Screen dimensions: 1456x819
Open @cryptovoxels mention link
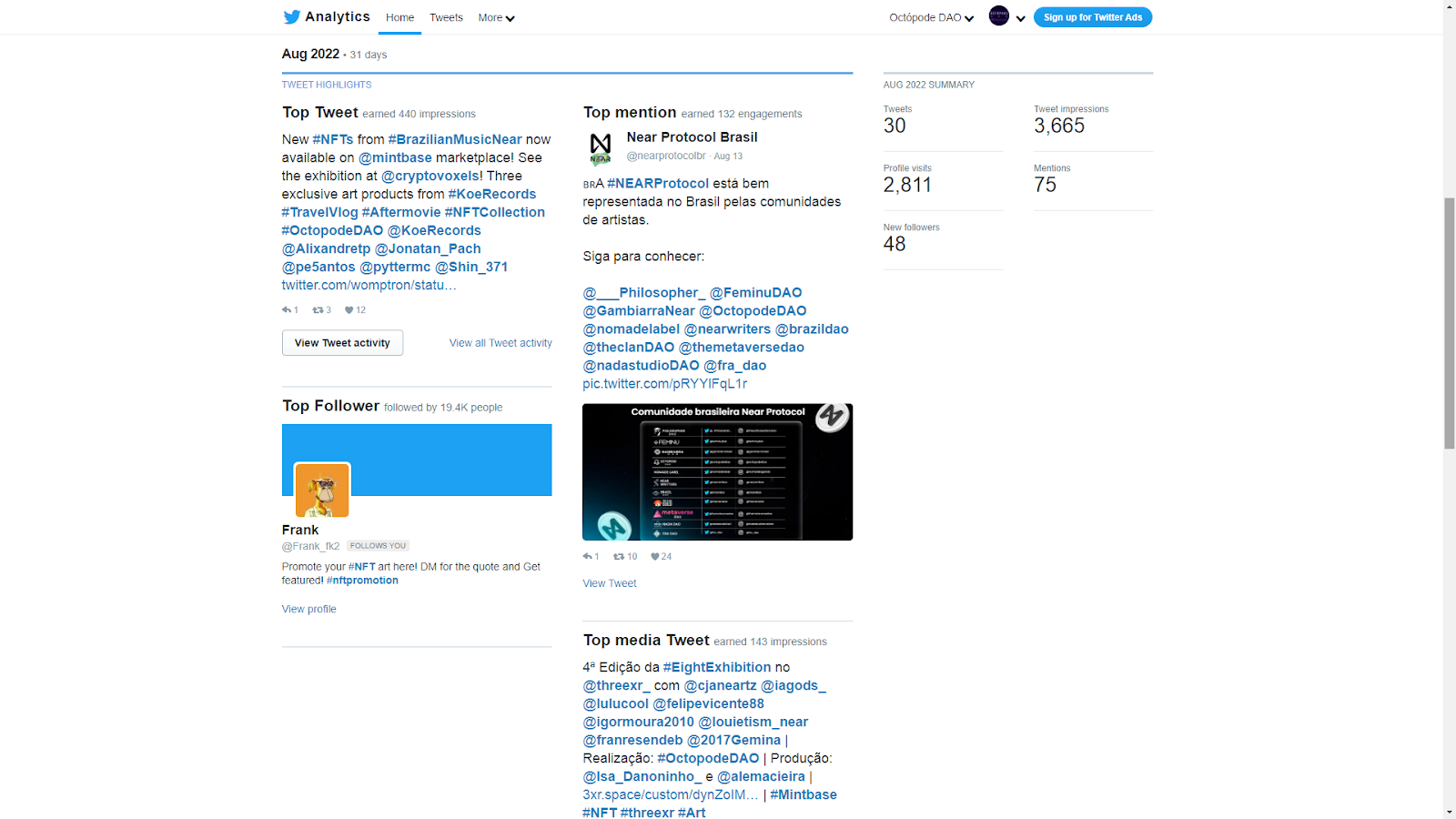430,176
